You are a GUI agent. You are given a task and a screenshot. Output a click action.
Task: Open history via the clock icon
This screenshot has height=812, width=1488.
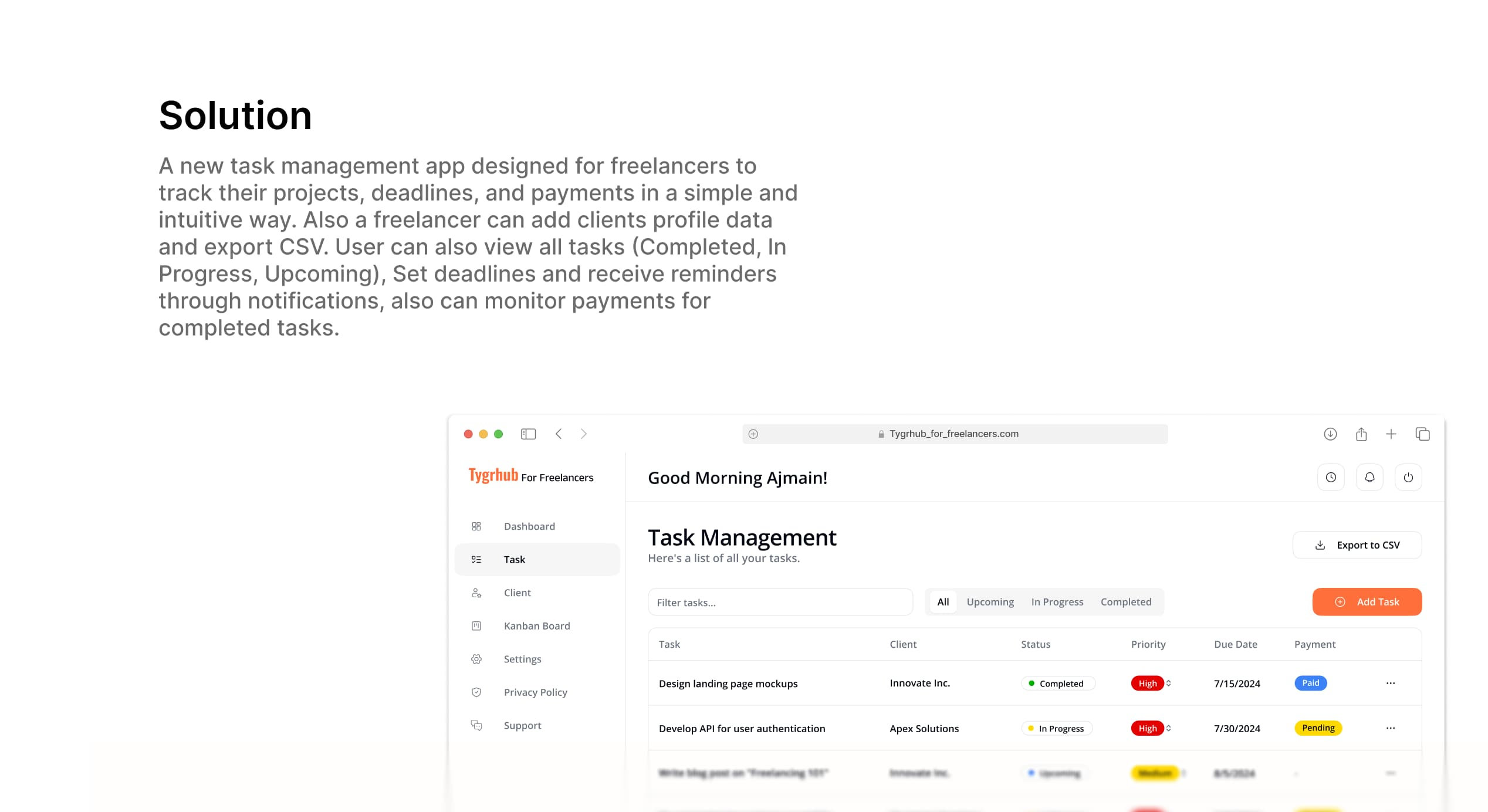[1331, 477]
